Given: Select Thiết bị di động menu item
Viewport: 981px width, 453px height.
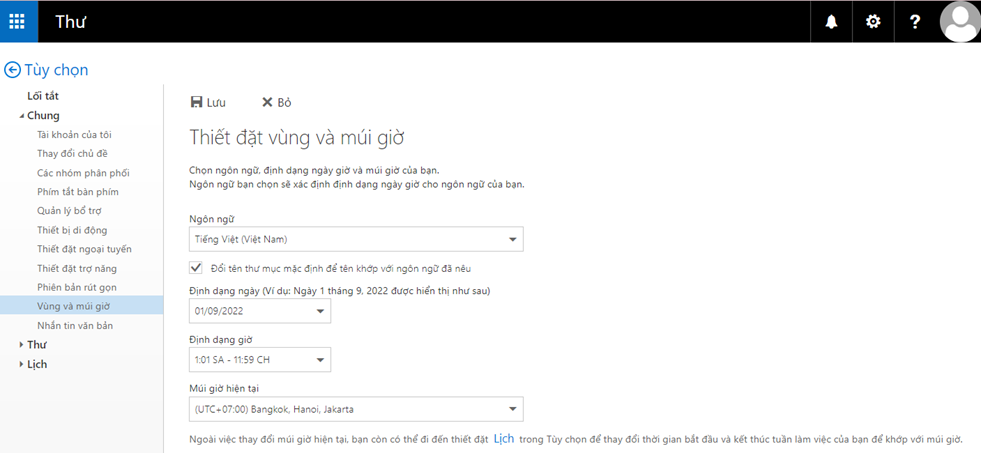Looking at the screenshot, I should click(72, 230).
